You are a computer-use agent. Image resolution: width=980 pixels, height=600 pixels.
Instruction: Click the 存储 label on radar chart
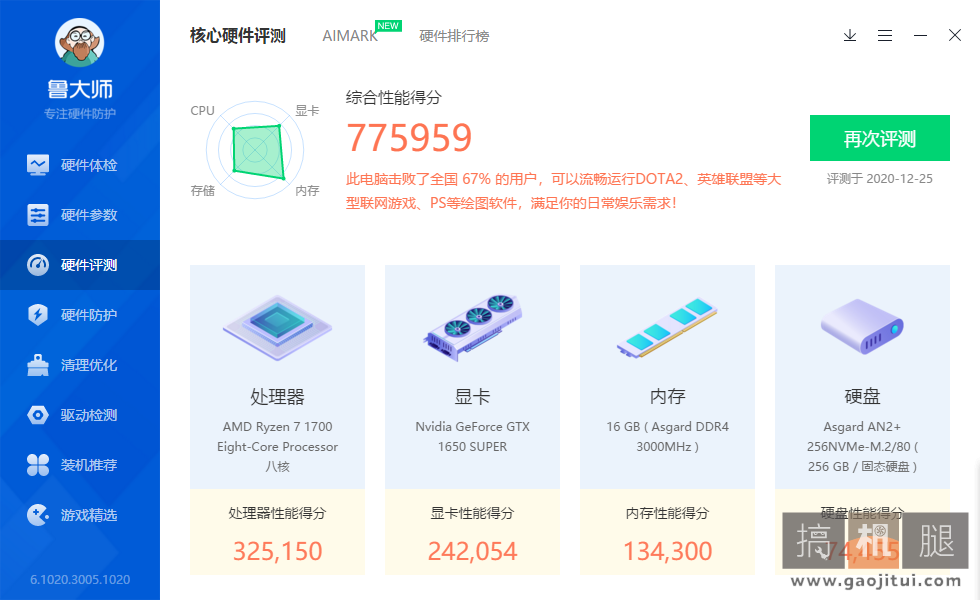[202, 191]
